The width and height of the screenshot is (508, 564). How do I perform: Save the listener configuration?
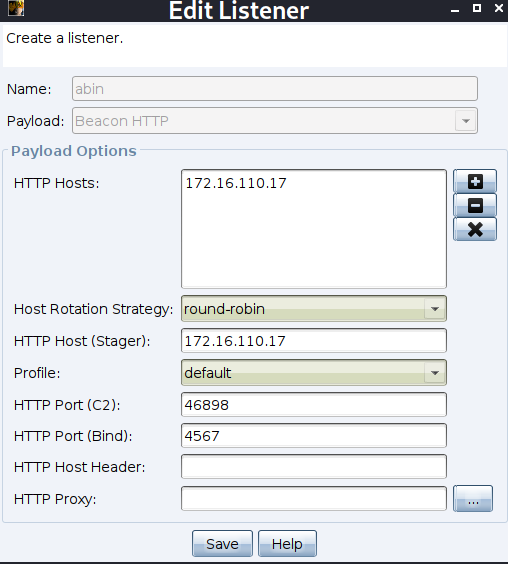222,543
